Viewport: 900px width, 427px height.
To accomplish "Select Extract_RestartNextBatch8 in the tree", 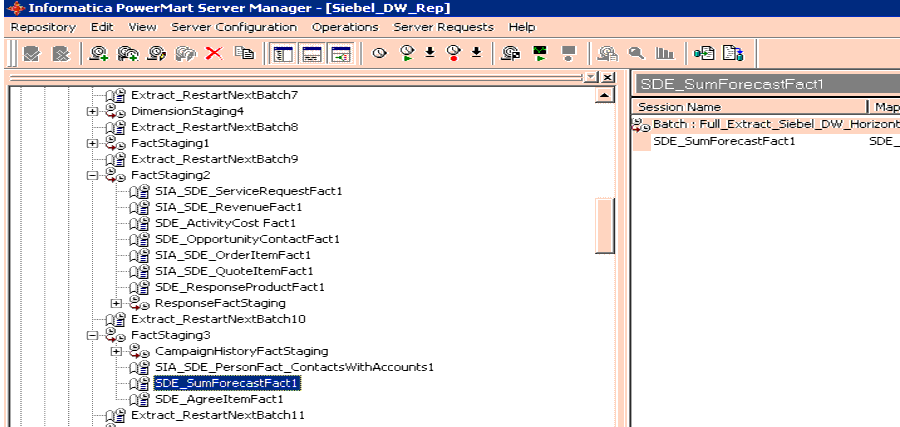I will pos(215,127).
